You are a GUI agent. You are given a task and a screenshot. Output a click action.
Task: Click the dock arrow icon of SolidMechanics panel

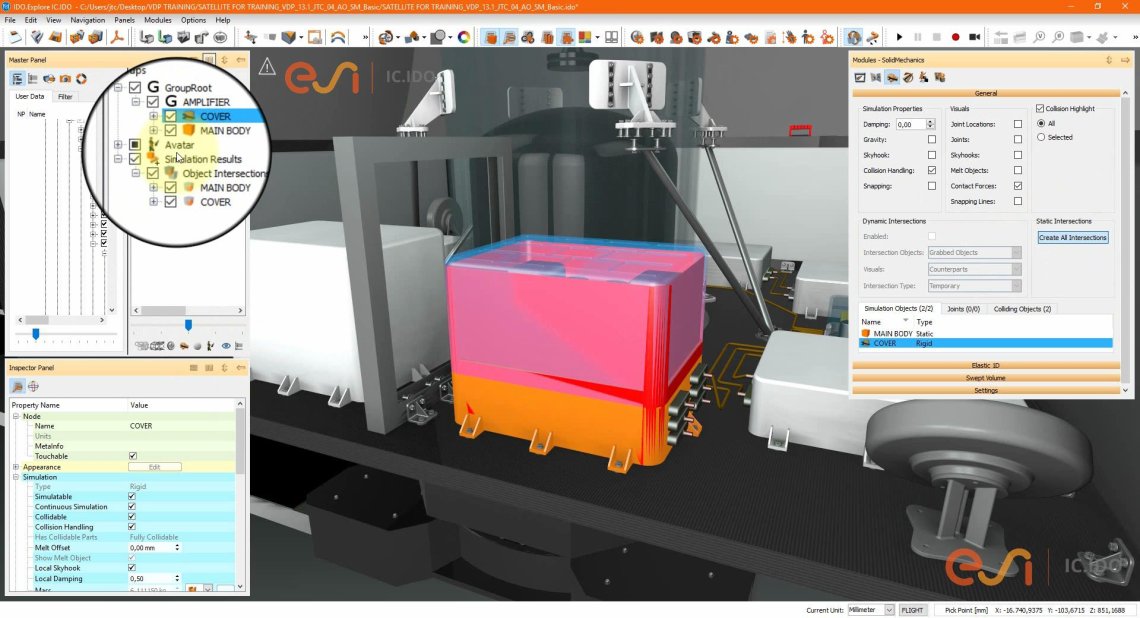[1125, 60]
